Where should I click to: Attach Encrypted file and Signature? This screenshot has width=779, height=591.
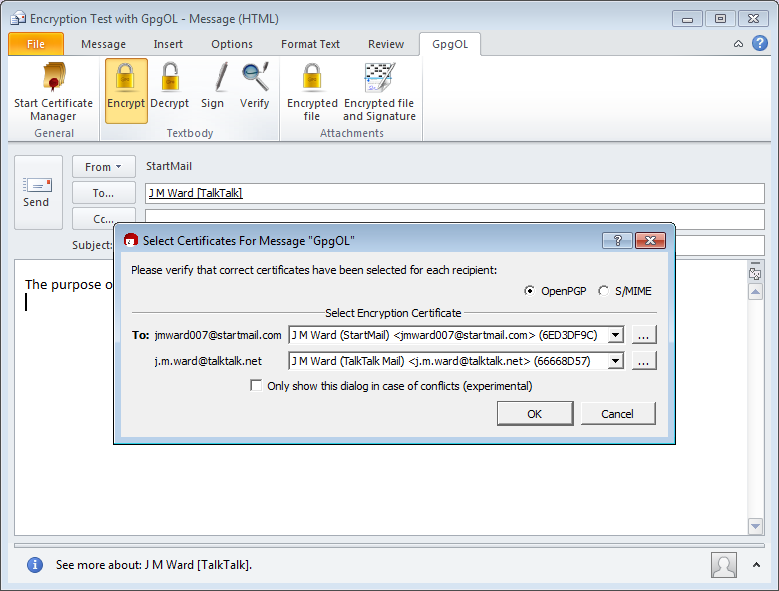pos(379,92)
